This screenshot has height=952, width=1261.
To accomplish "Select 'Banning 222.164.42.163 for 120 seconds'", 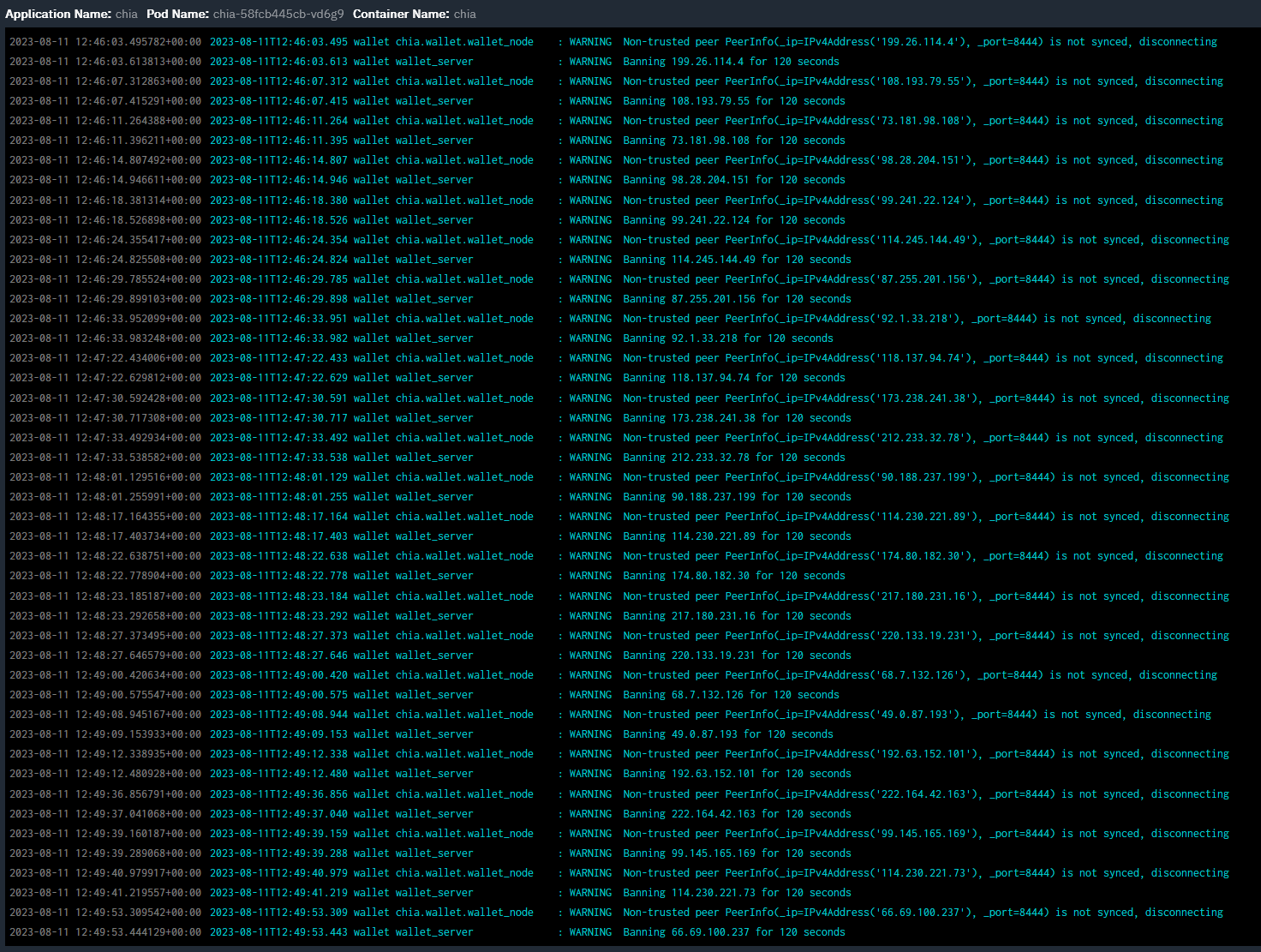I will 737,814.
